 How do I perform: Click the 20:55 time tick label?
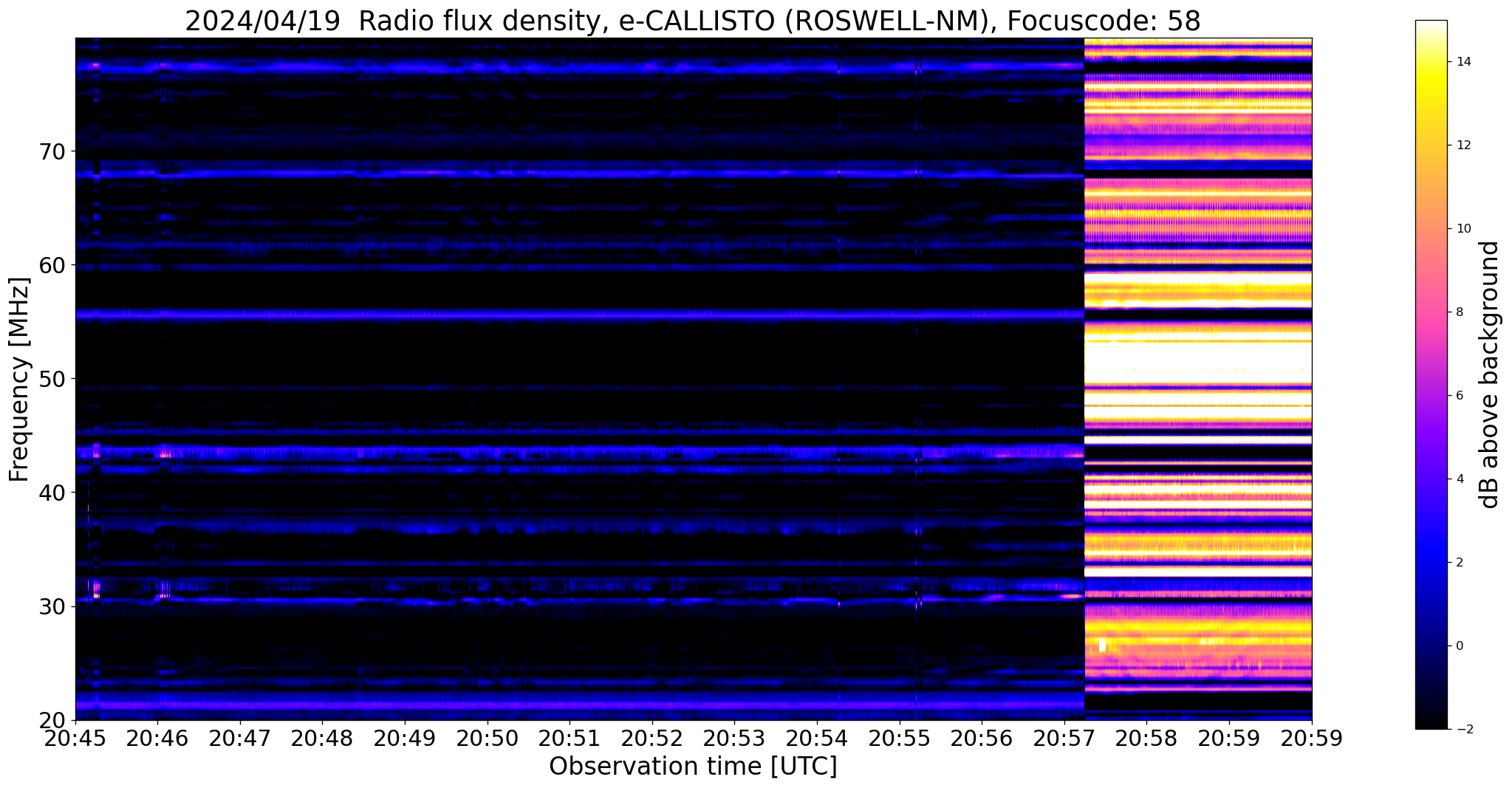click(900, 738)
